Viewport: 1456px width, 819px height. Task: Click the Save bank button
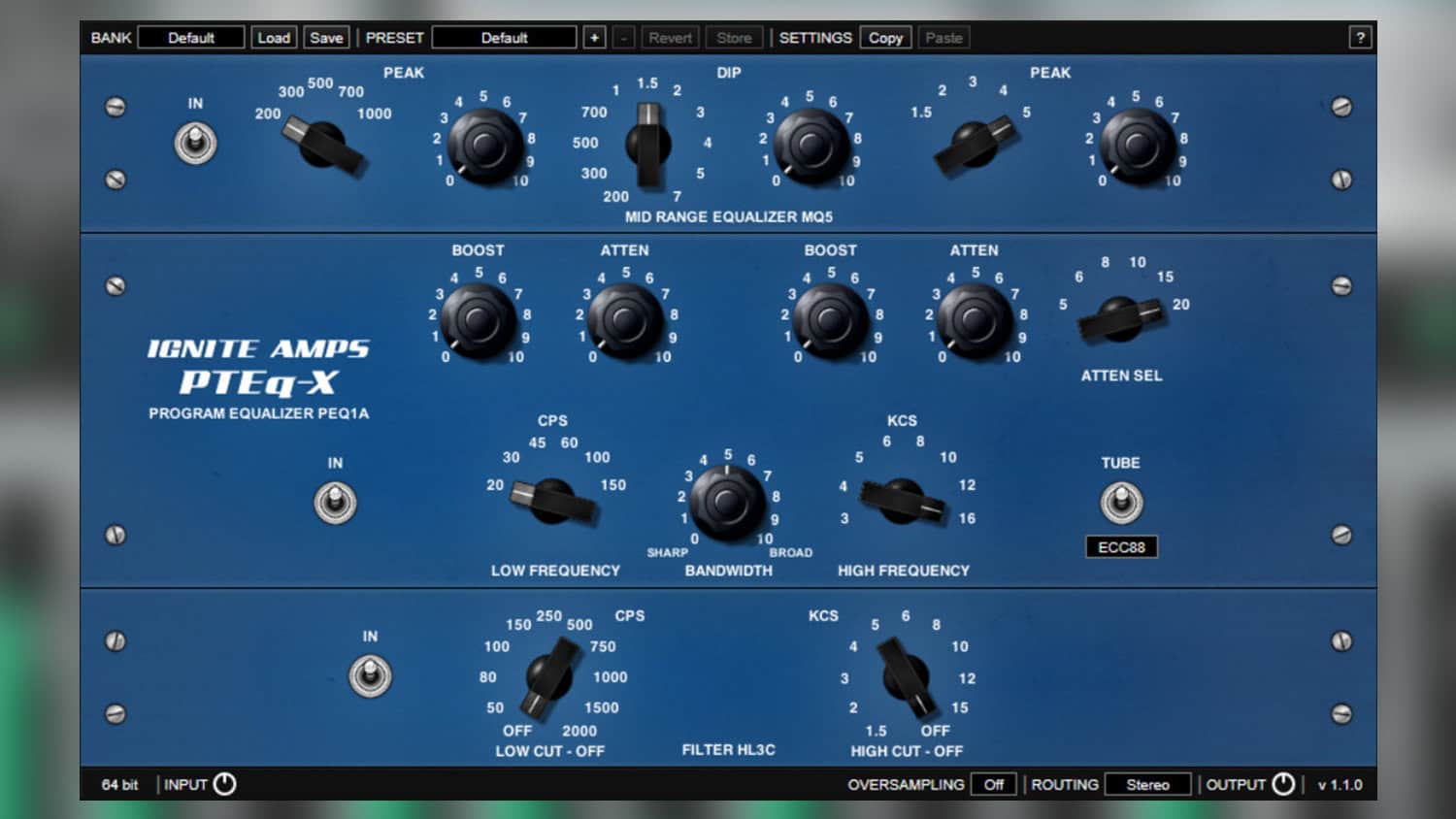(326, 38)
